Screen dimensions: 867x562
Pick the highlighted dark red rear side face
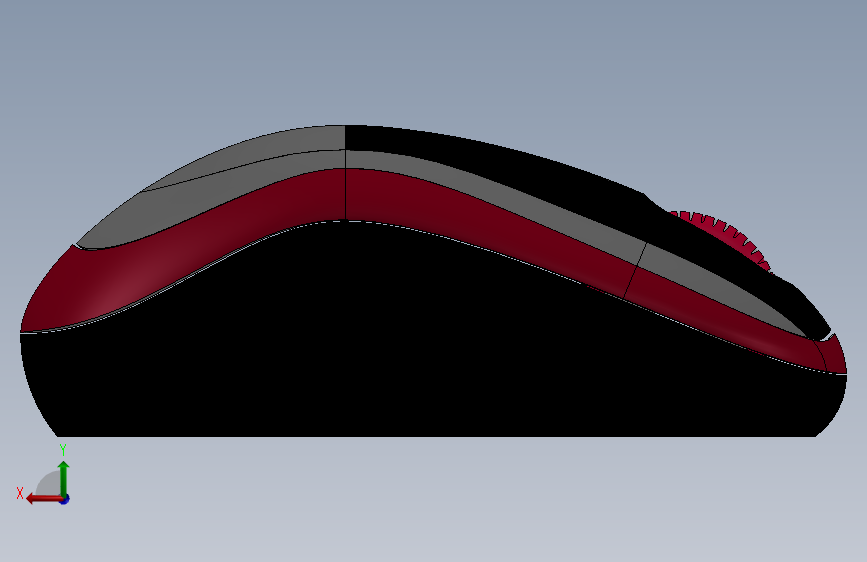[182, 249]
